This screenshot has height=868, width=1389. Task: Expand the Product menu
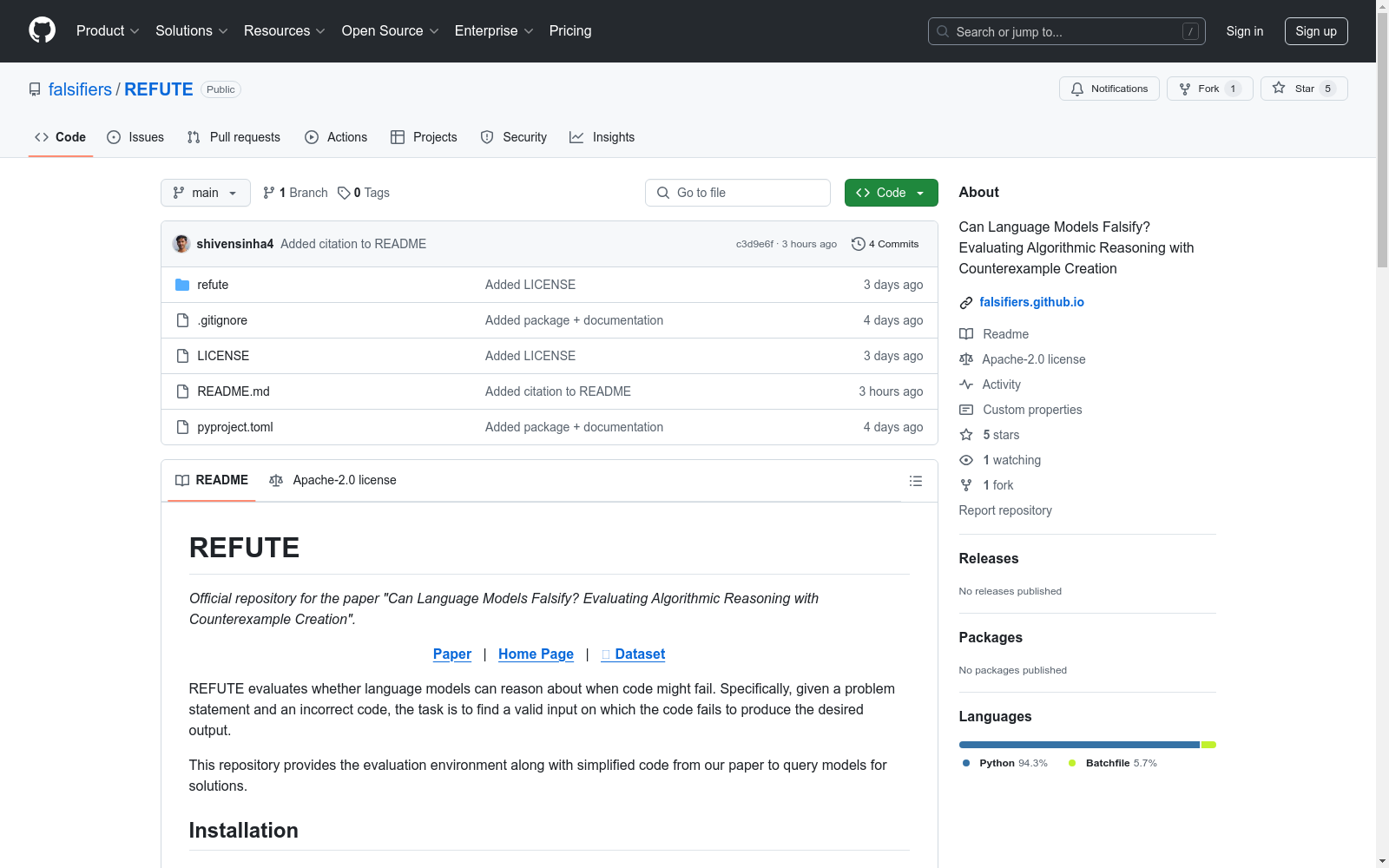[108, 30]
